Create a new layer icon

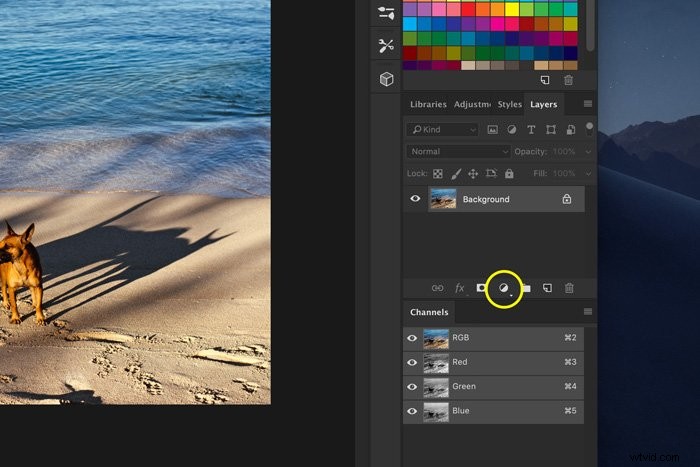point(547,288)
